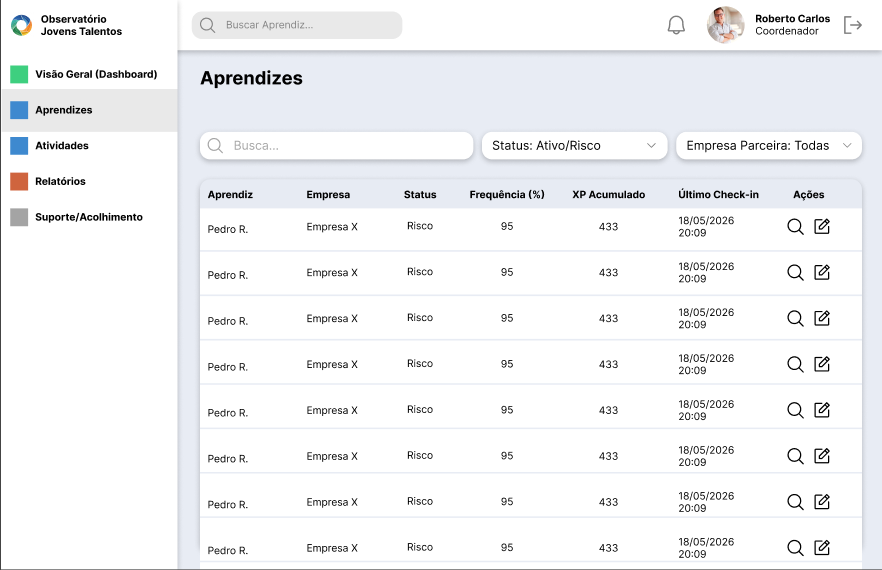The width and height of the screenshot is (882, 570).
Task: Open the Suporte/Acolhimento section
Action: 89,217
